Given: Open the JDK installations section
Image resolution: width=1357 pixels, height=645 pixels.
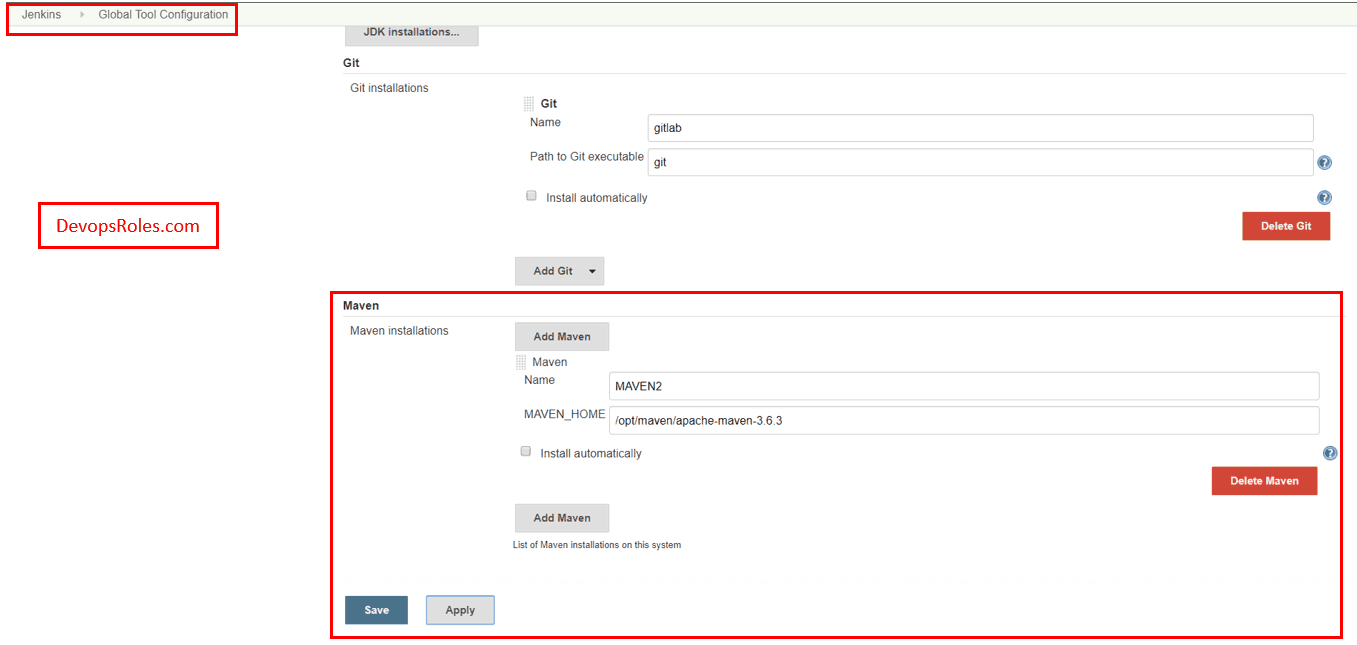Looking at the screenshot, I should (x=411, y=32).
